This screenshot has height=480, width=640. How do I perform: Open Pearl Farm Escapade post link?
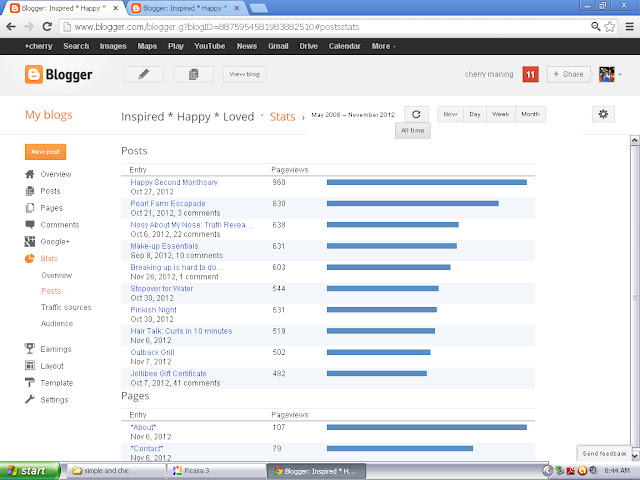[x=168, y=203]
